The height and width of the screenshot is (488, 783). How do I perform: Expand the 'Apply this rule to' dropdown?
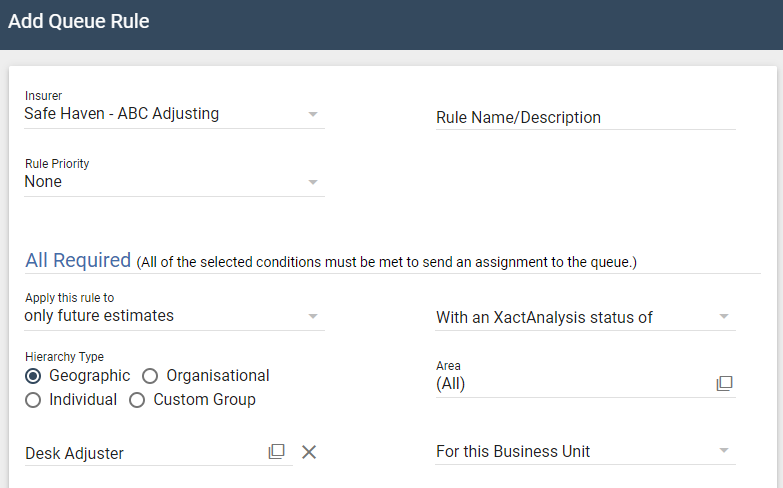pyautogui.click(x=313, y=316)
